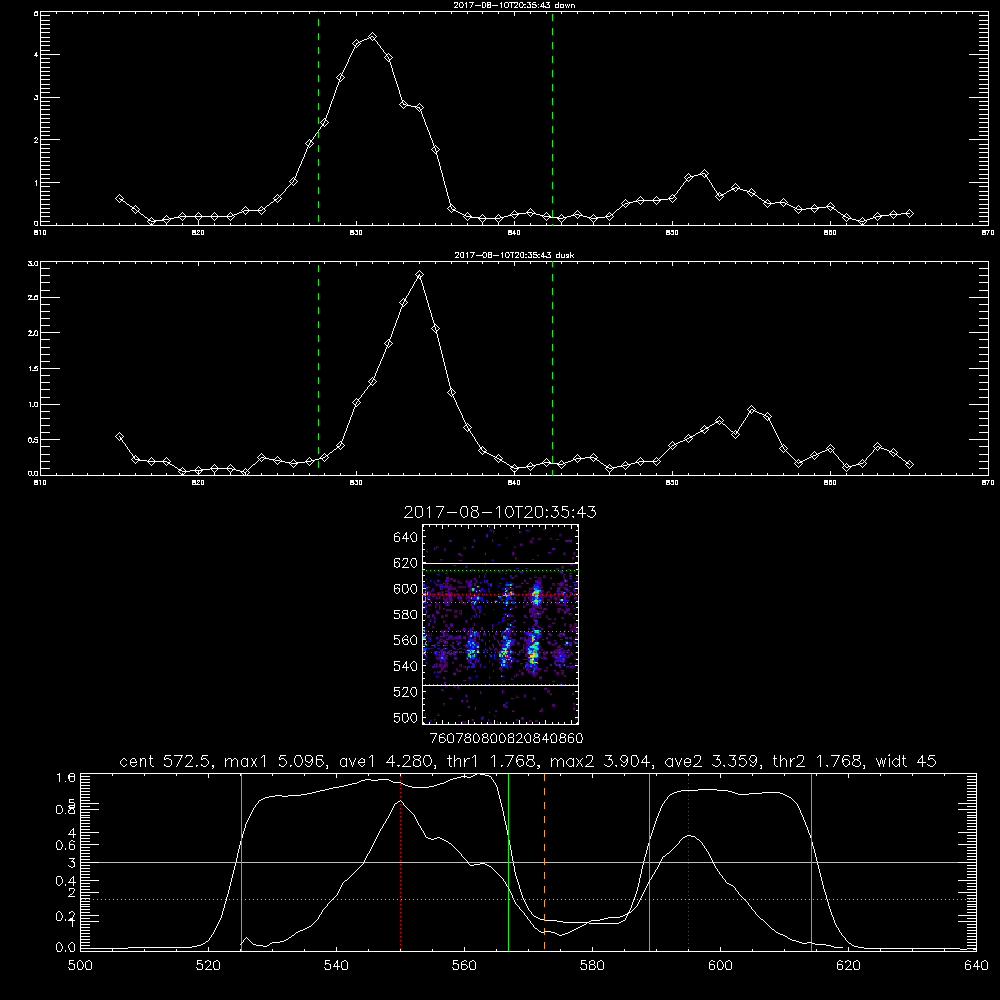The width and height of the screenshot is (1000, 1000).
Task: Click the '2017-08-10T20:35:43 dawn' plot title
Action: tap(514, 5)
